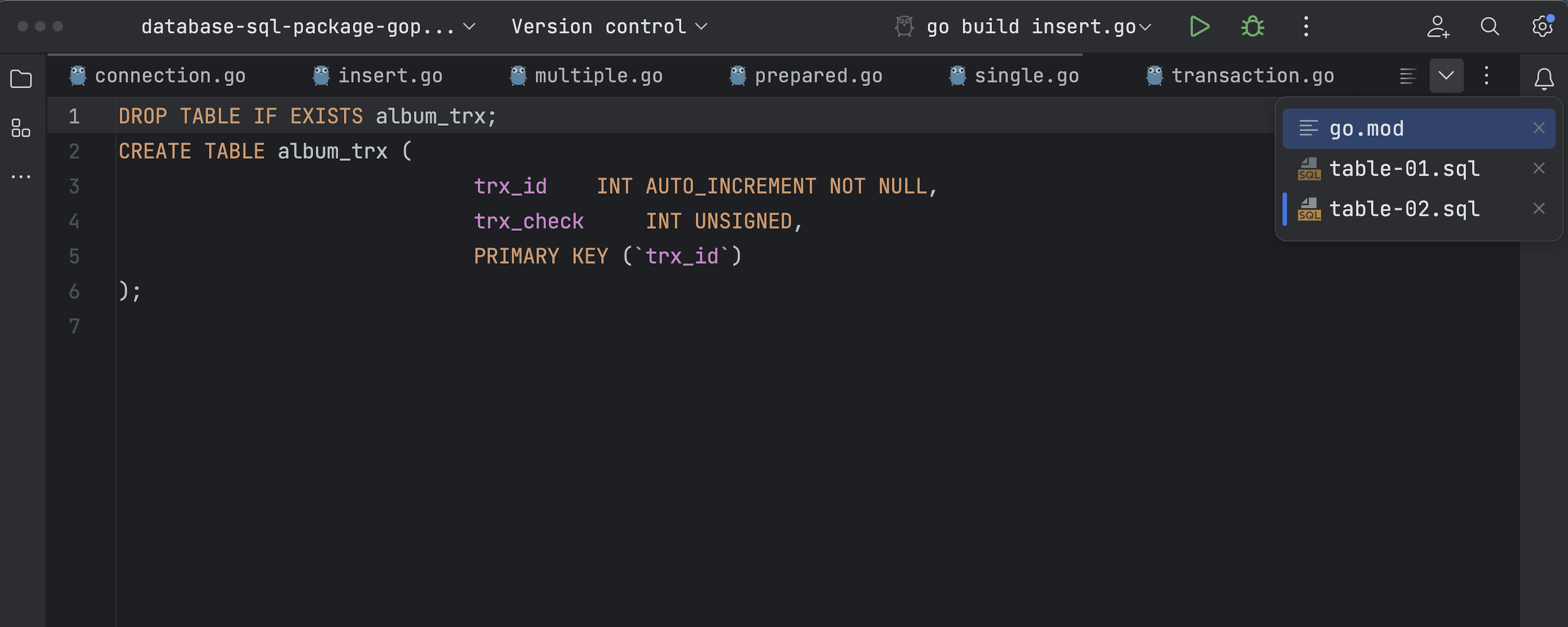Open IDE settings gear
Screen dimensions: 1568x627
pos(1542,27)
